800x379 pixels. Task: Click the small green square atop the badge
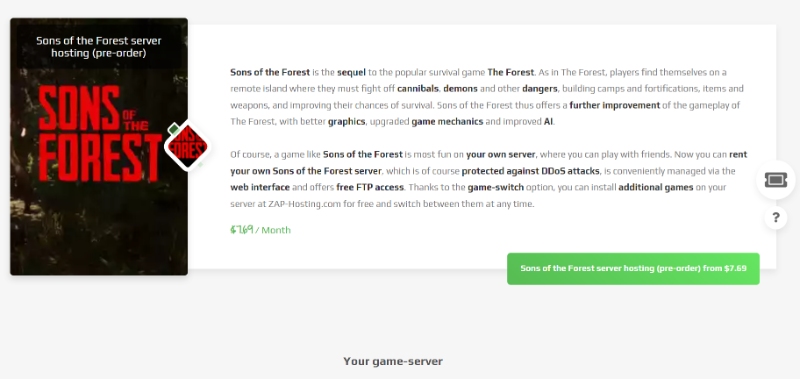coord(173,128)
